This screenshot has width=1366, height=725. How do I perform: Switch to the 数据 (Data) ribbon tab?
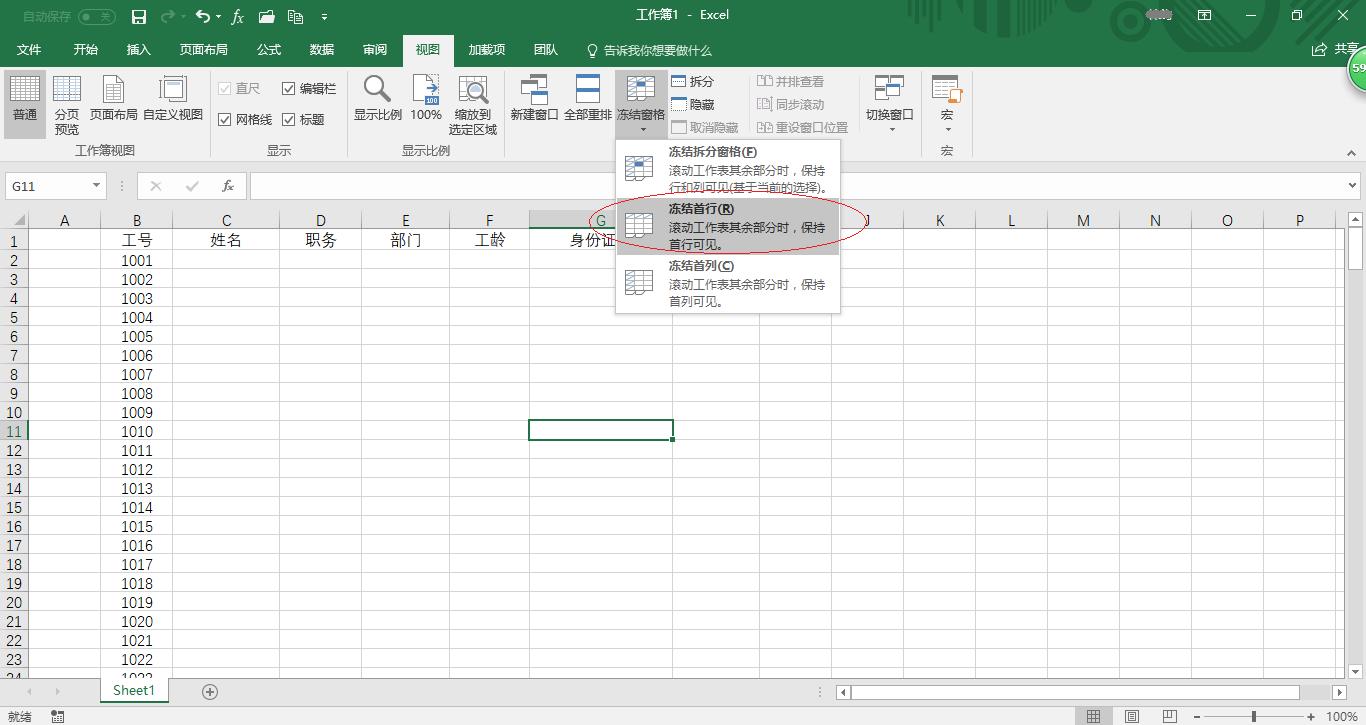[x=321, y=50]
